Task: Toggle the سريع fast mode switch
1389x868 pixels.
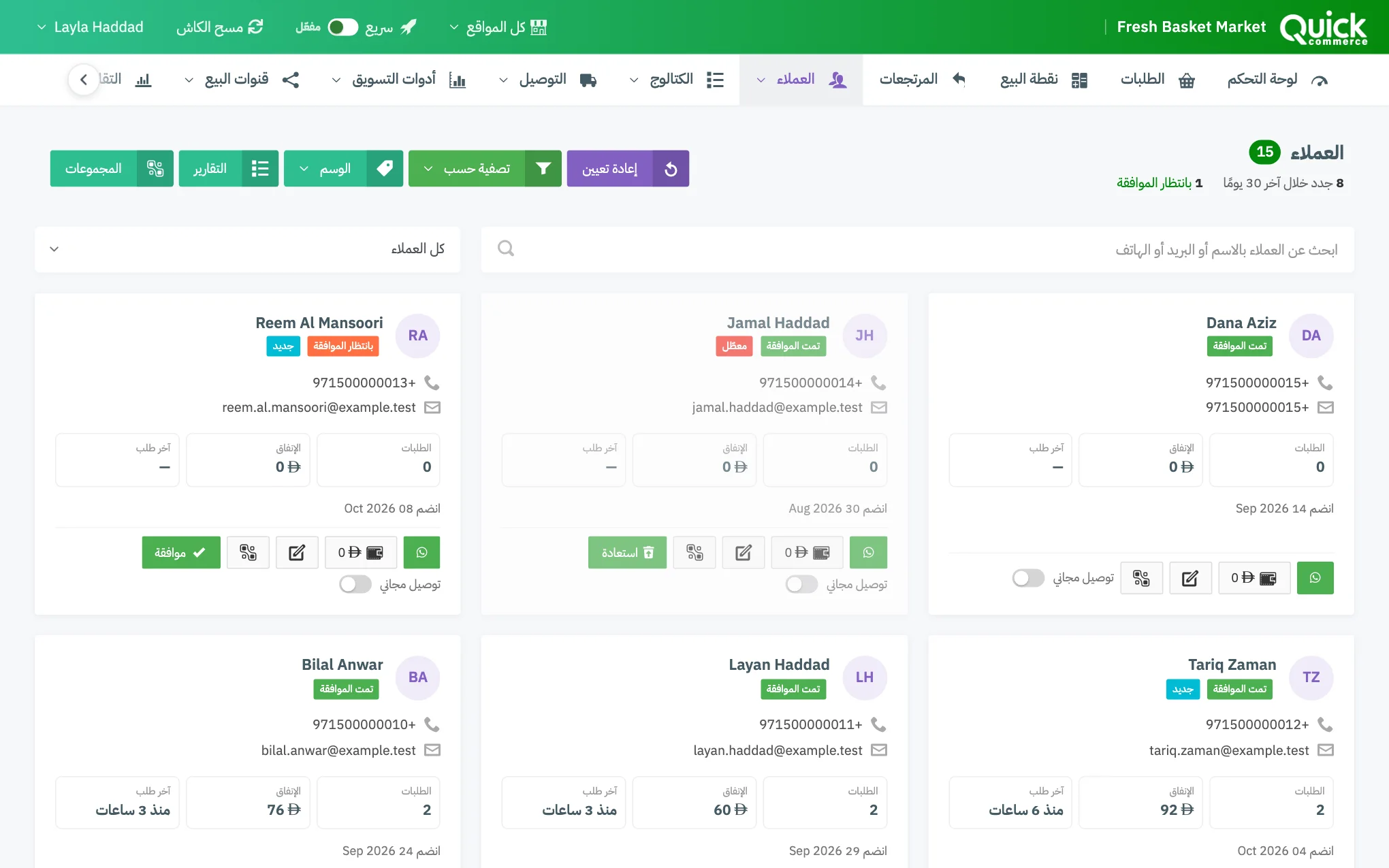Action: coord(343,27)
